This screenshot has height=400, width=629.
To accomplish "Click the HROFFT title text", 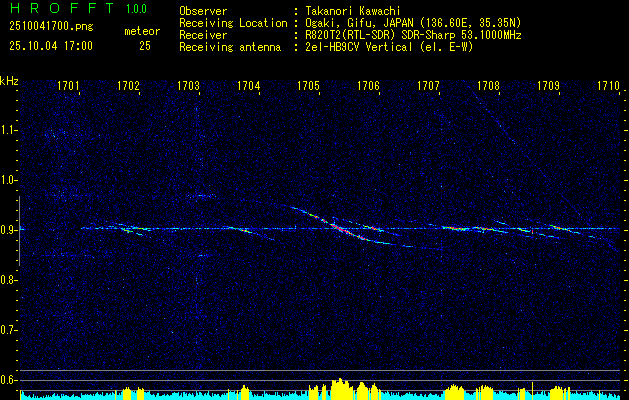I will click(62, 8).
